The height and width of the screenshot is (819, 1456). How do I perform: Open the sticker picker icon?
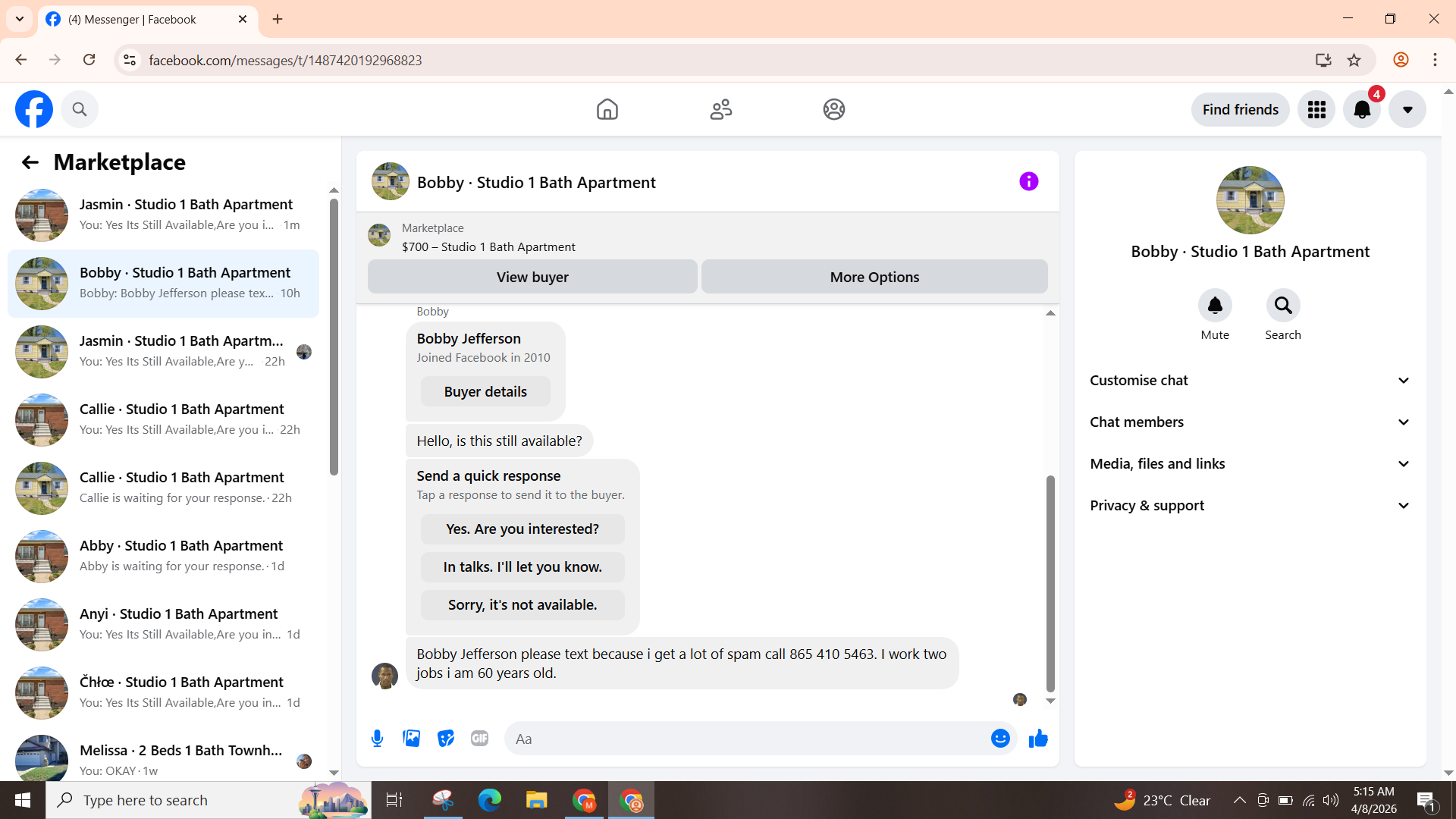coord(446,738)
